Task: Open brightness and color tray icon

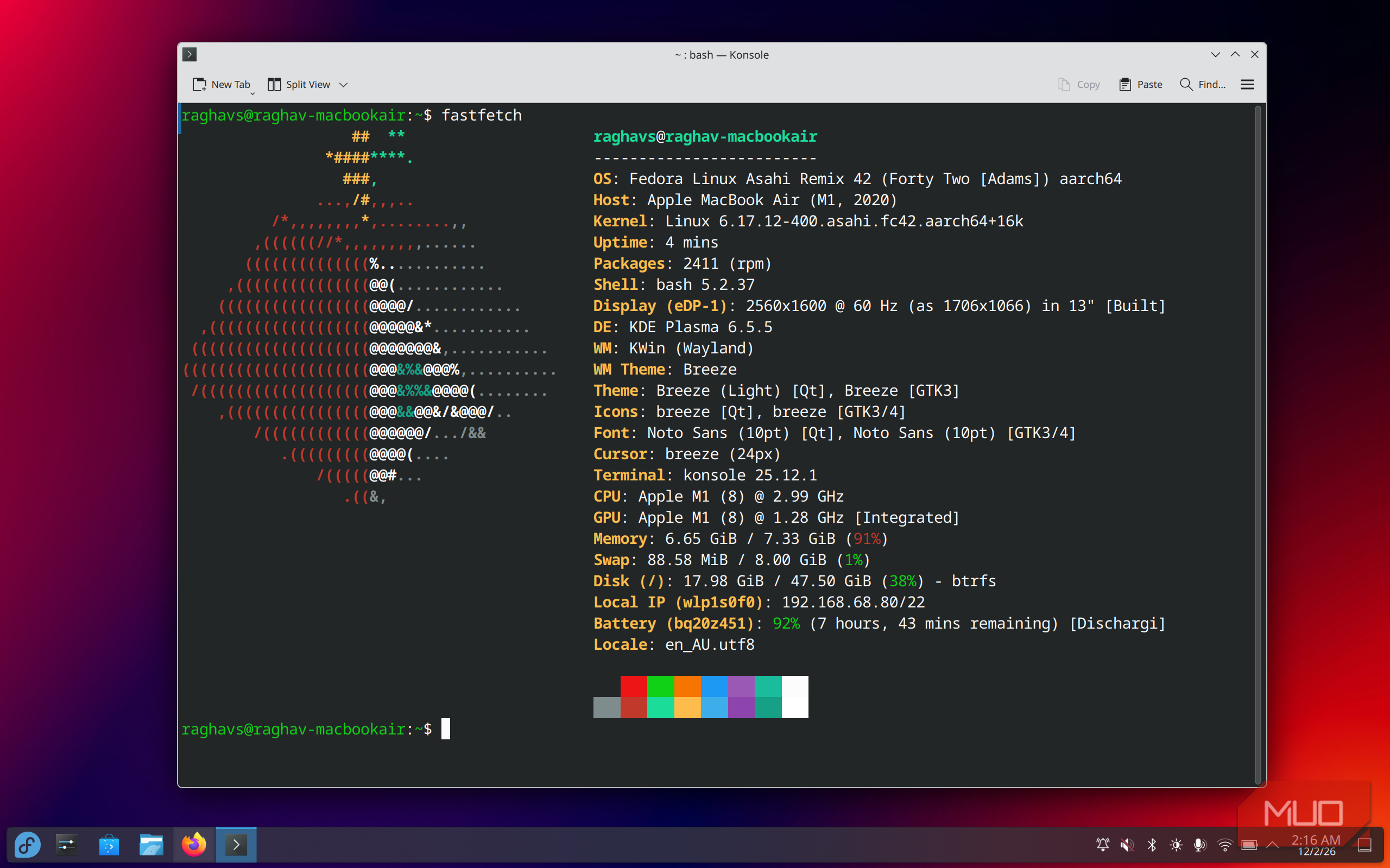Action: (x=1176, y=845)
